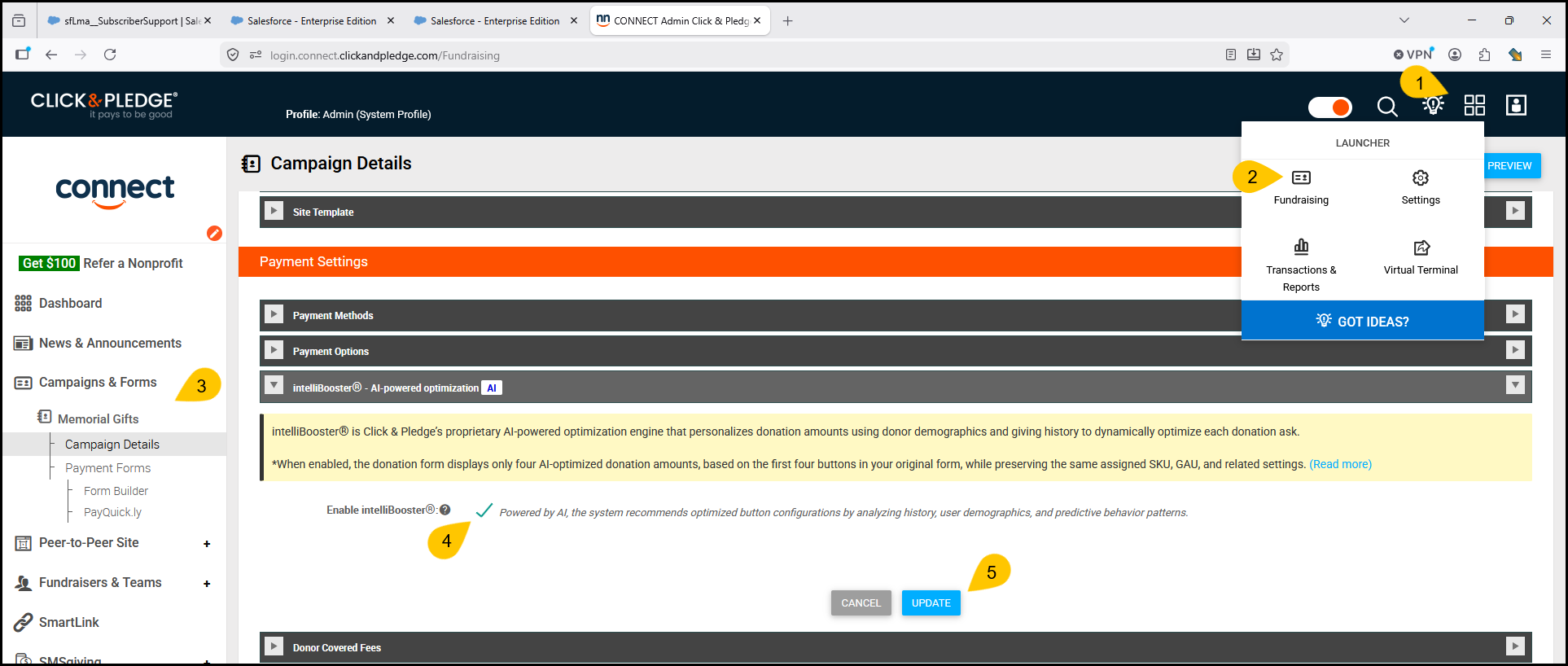
Task: Open the launcher grid icon
Action: 1474,105
